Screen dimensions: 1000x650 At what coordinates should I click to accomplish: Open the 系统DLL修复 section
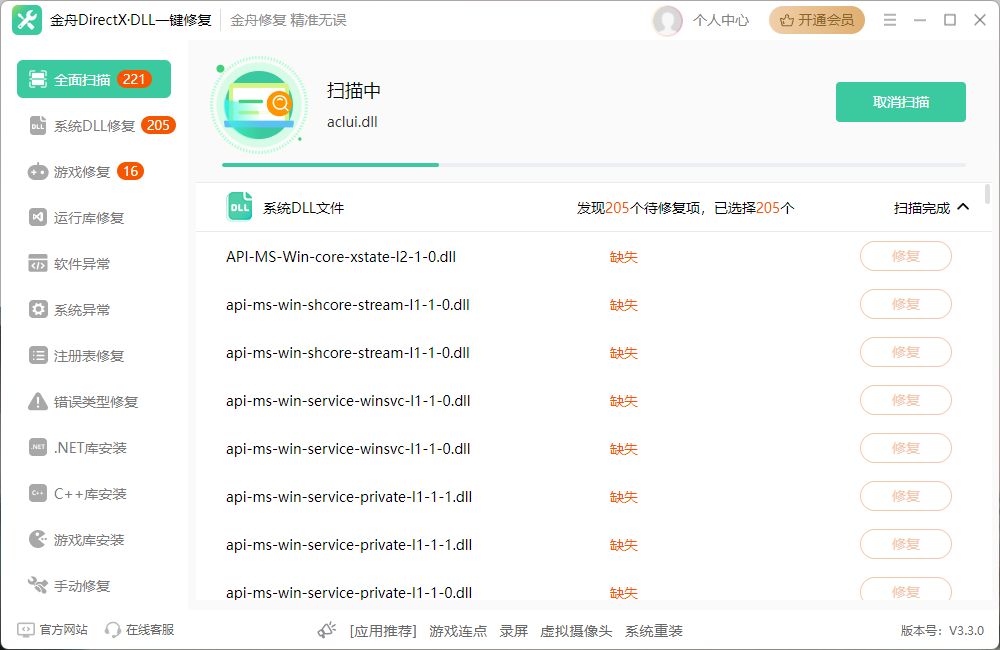[x=101, y=126]
